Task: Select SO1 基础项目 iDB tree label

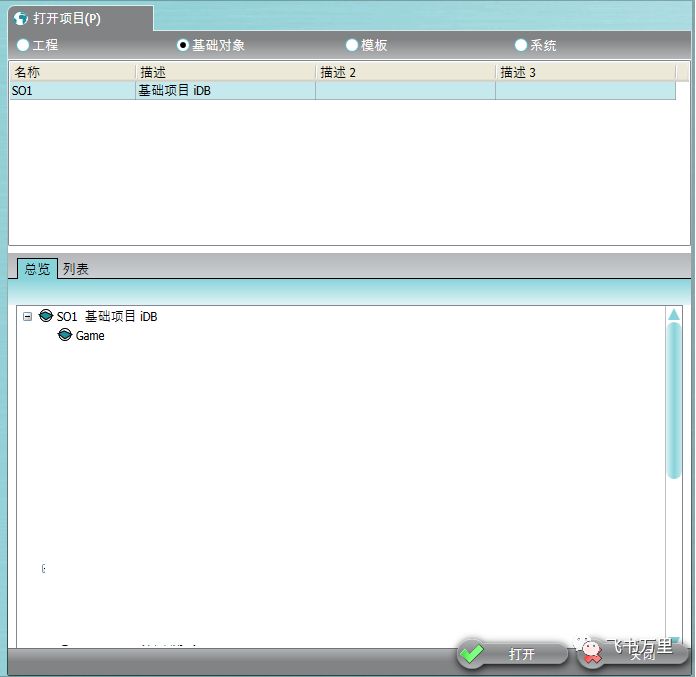Action: tap(107, 317)
